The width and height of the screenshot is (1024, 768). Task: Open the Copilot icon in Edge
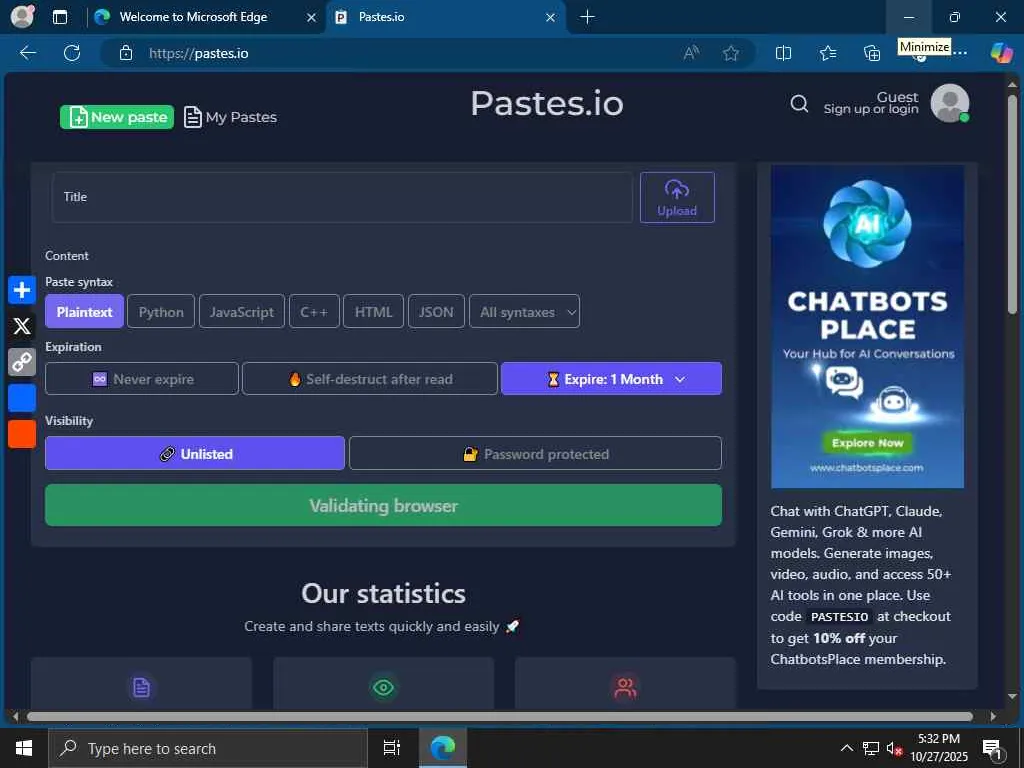tap(1001, 52)
